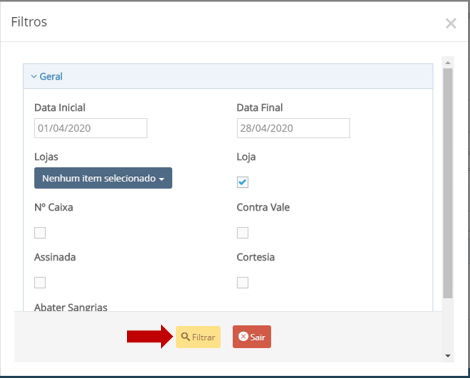Open the Lojas 'Nenhum item selecionado' dropdown
470x379 pixels.
103,178
